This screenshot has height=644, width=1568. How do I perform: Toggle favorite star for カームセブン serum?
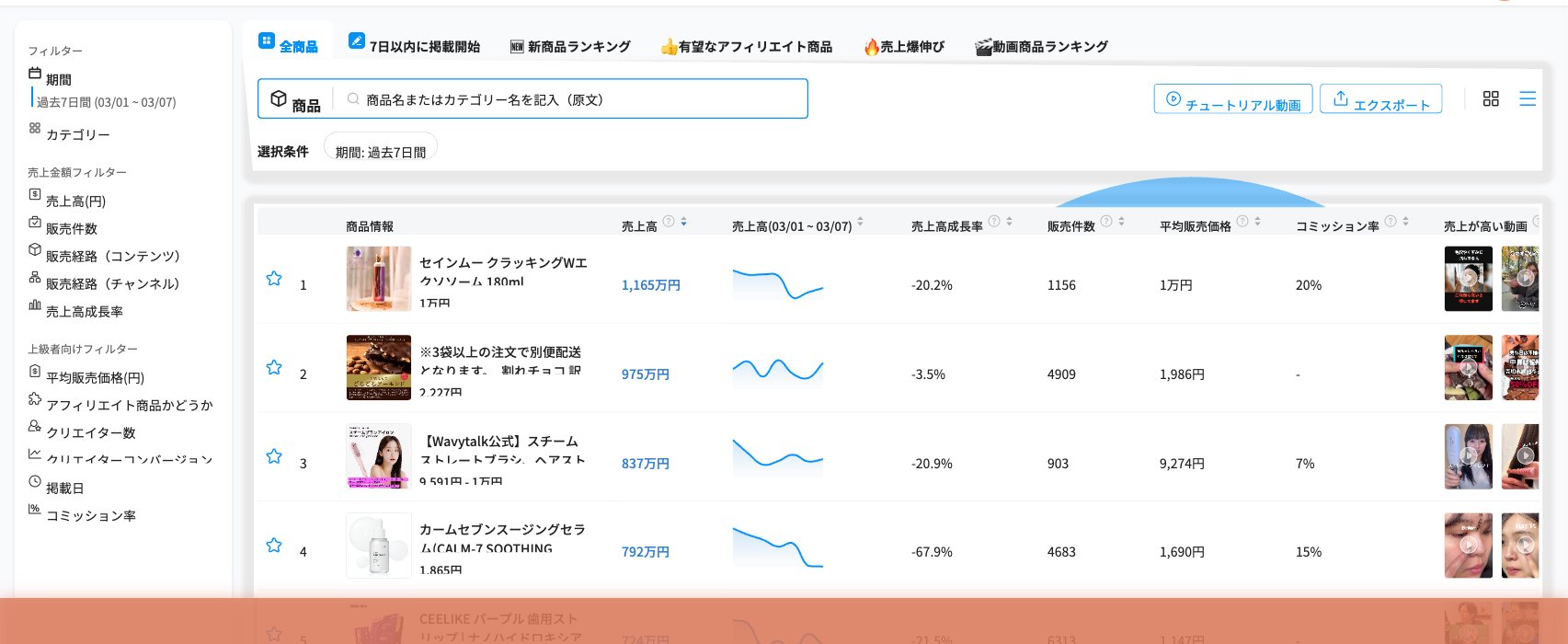point(274,546)
